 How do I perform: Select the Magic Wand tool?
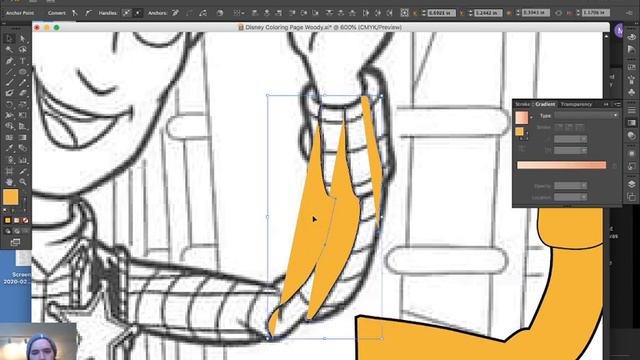tap(9, 50)
